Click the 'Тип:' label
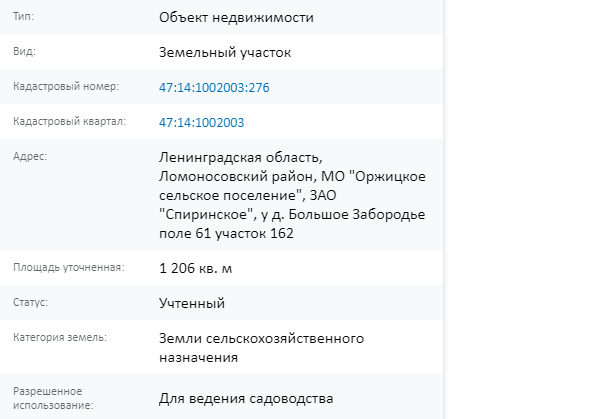This screenshot has height=419, width=615. click(23, 16)
